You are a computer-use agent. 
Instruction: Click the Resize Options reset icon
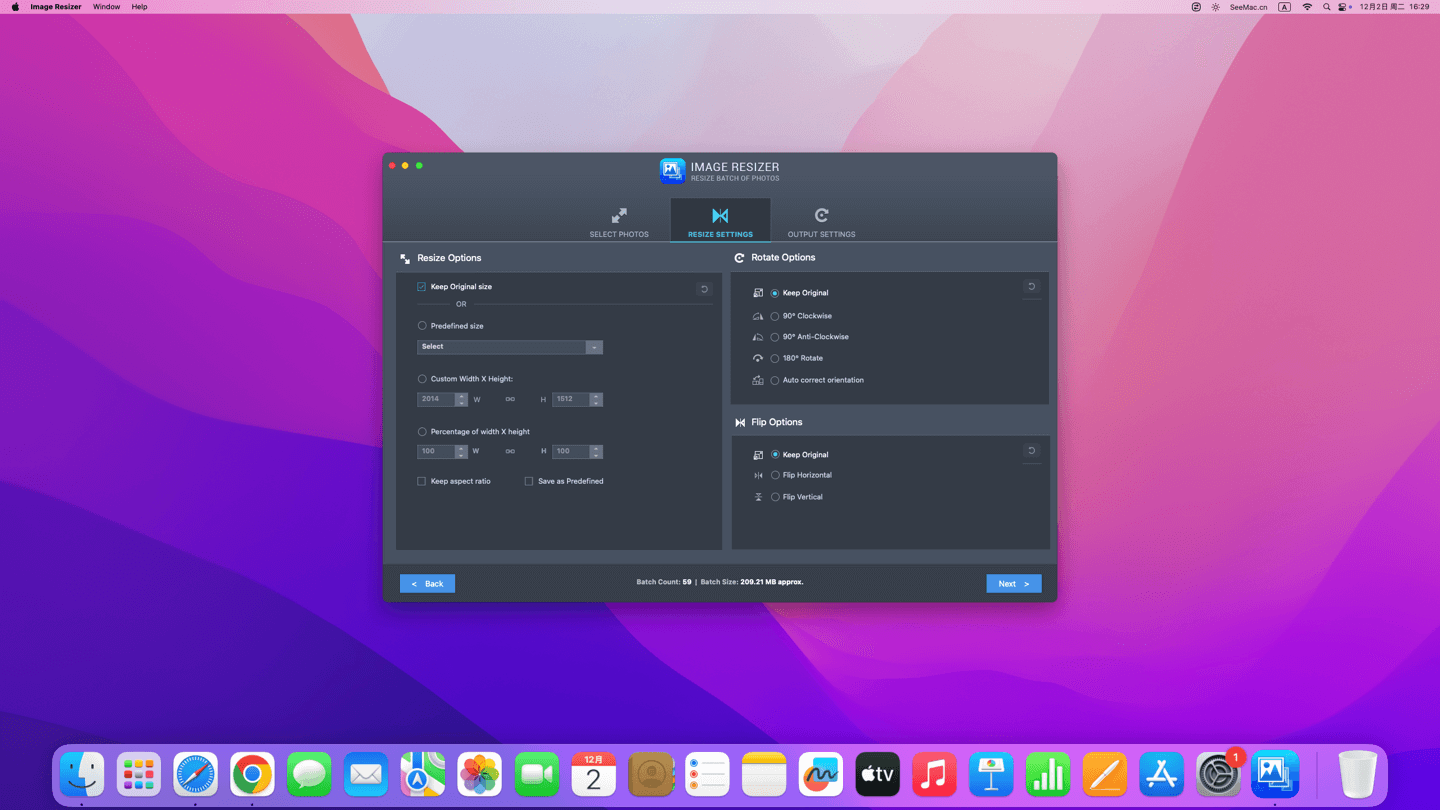704,289
